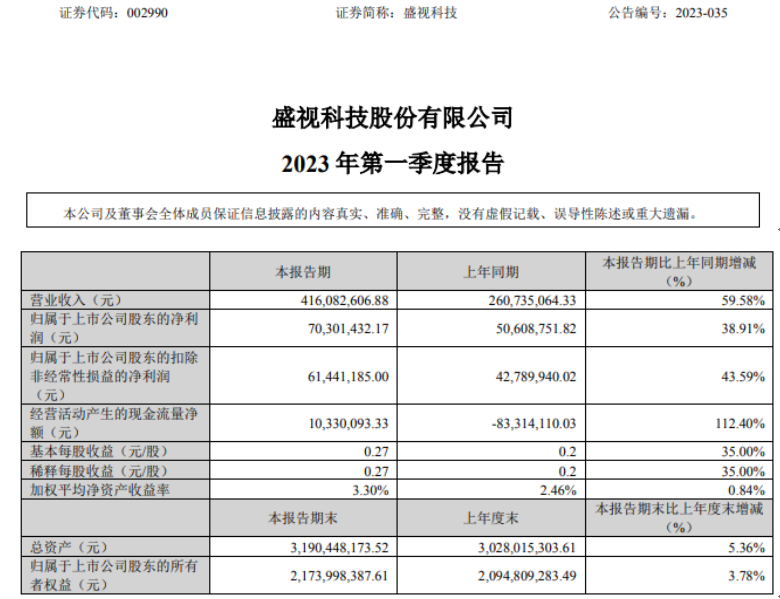
Task: Click 0.27 in basic EPS row
Action: click(377, 451)
